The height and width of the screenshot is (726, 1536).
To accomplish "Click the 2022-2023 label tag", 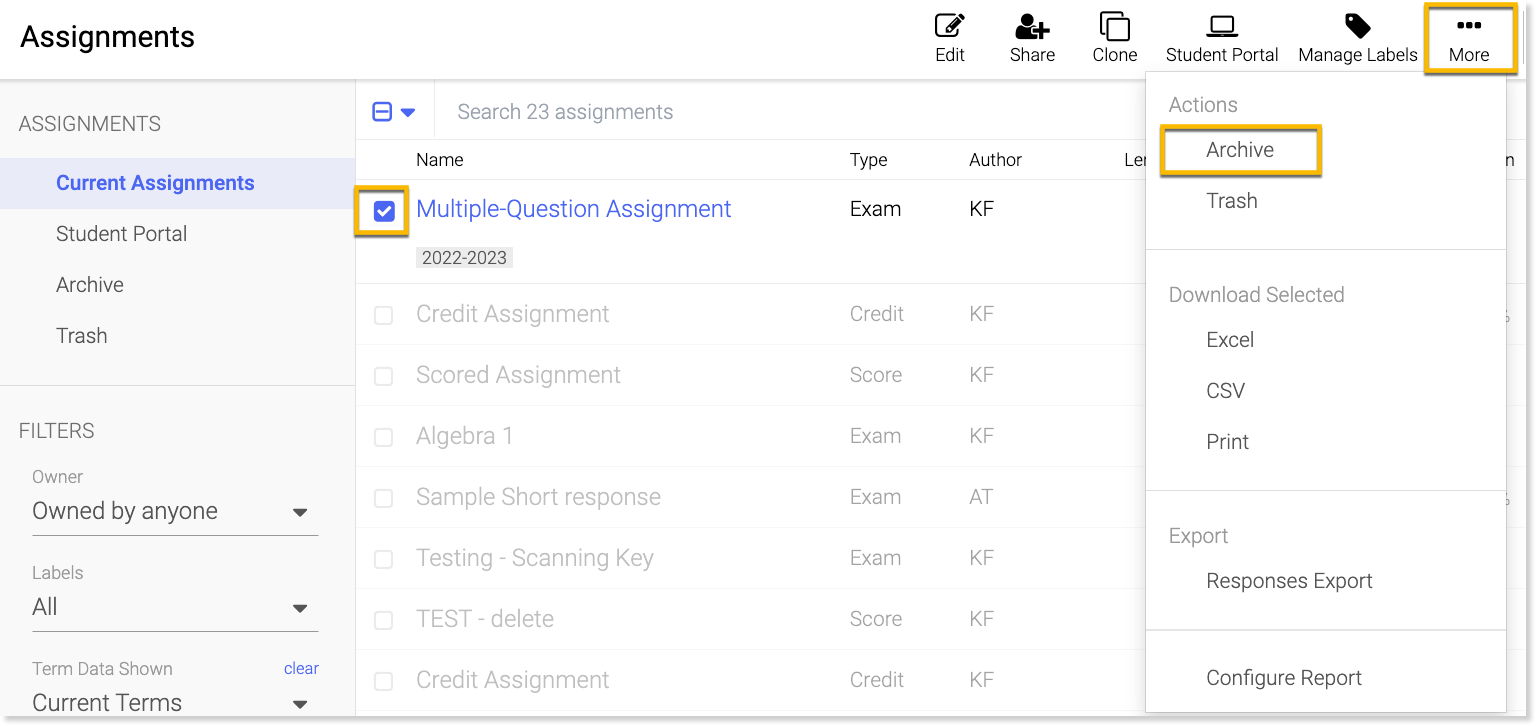I will coord(464,257).
